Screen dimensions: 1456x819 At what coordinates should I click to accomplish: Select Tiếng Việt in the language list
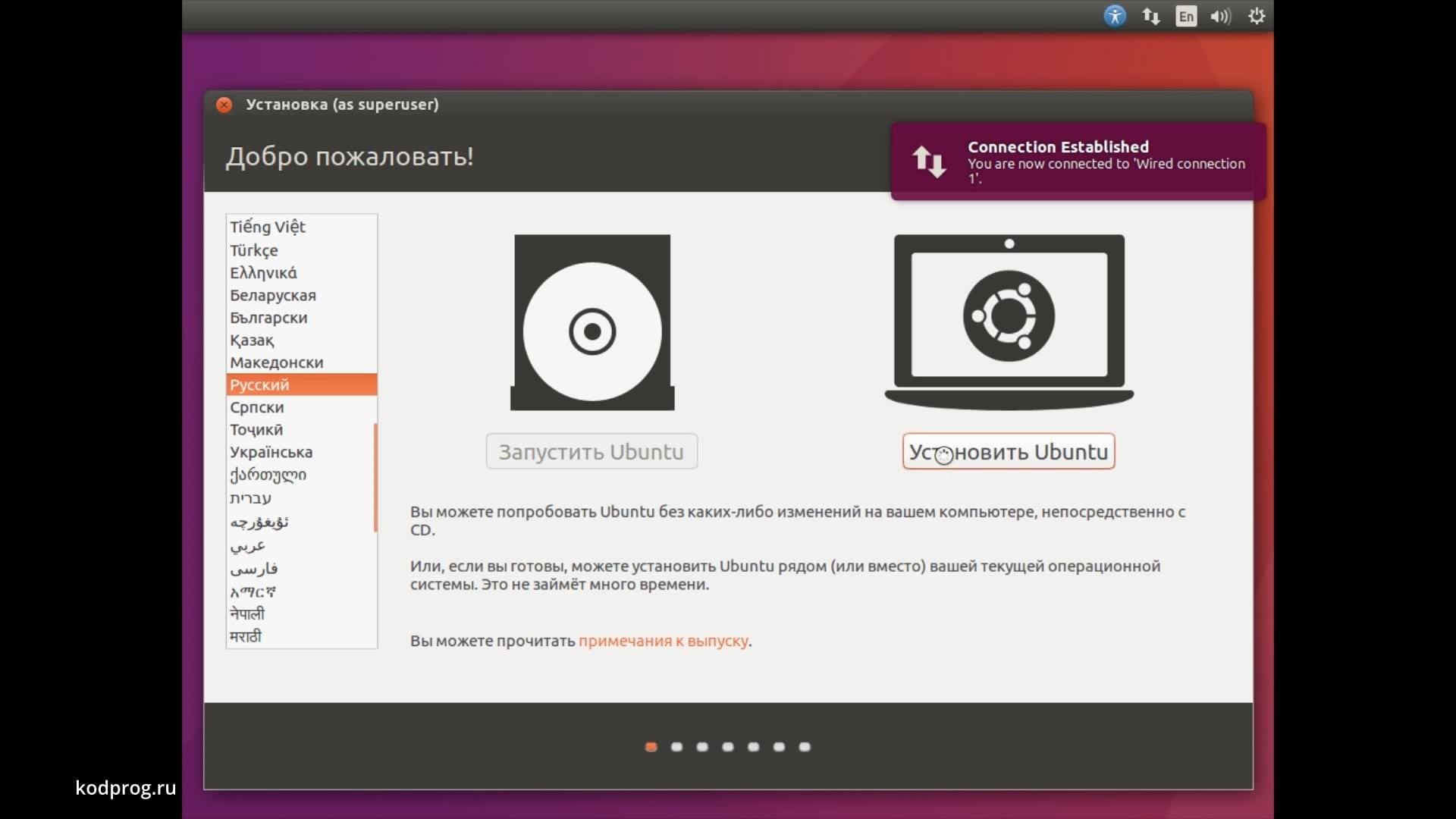[302, 227]
